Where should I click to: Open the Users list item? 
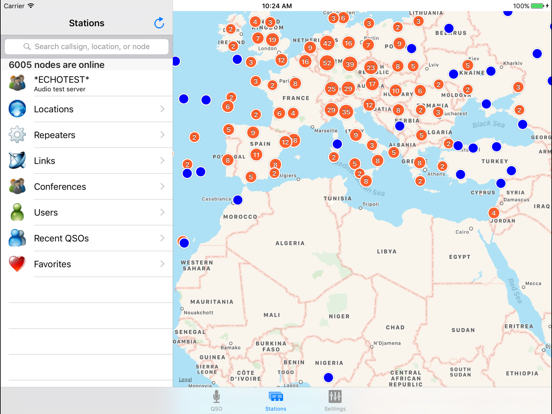point(87,212)
